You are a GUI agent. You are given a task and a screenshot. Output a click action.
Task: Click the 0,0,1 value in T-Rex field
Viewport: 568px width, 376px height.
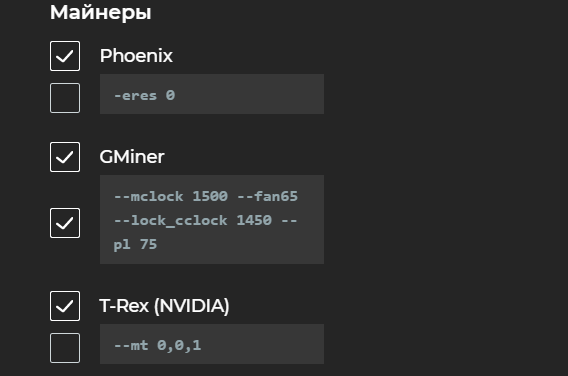point(179,345)
